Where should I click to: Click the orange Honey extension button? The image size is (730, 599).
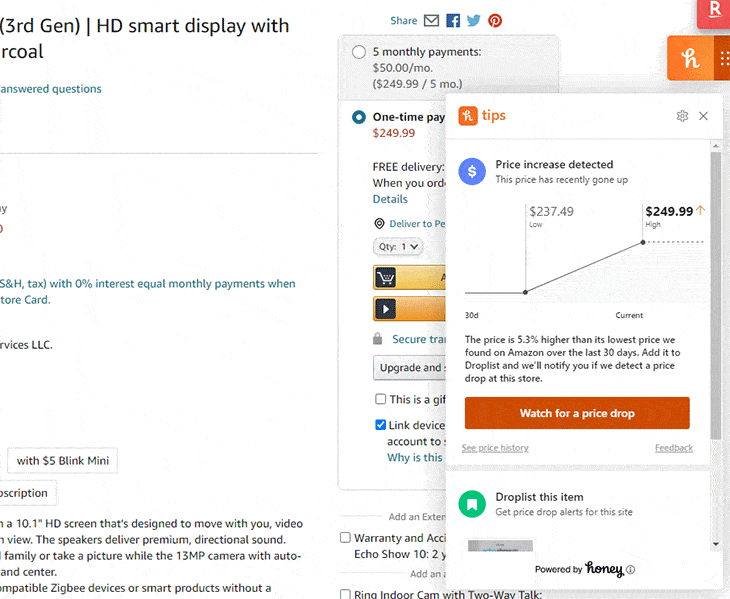click(x=690, y=58)
